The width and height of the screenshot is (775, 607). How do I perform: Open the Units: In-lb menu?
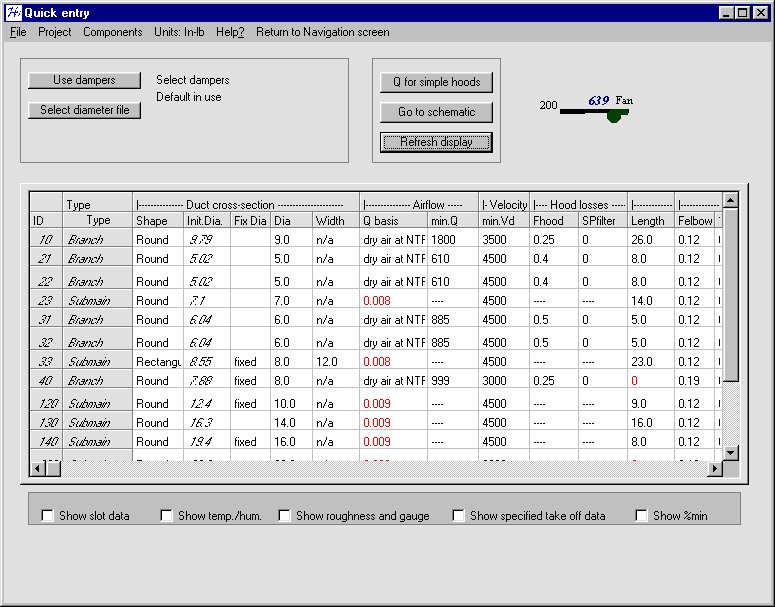point(179,32)
